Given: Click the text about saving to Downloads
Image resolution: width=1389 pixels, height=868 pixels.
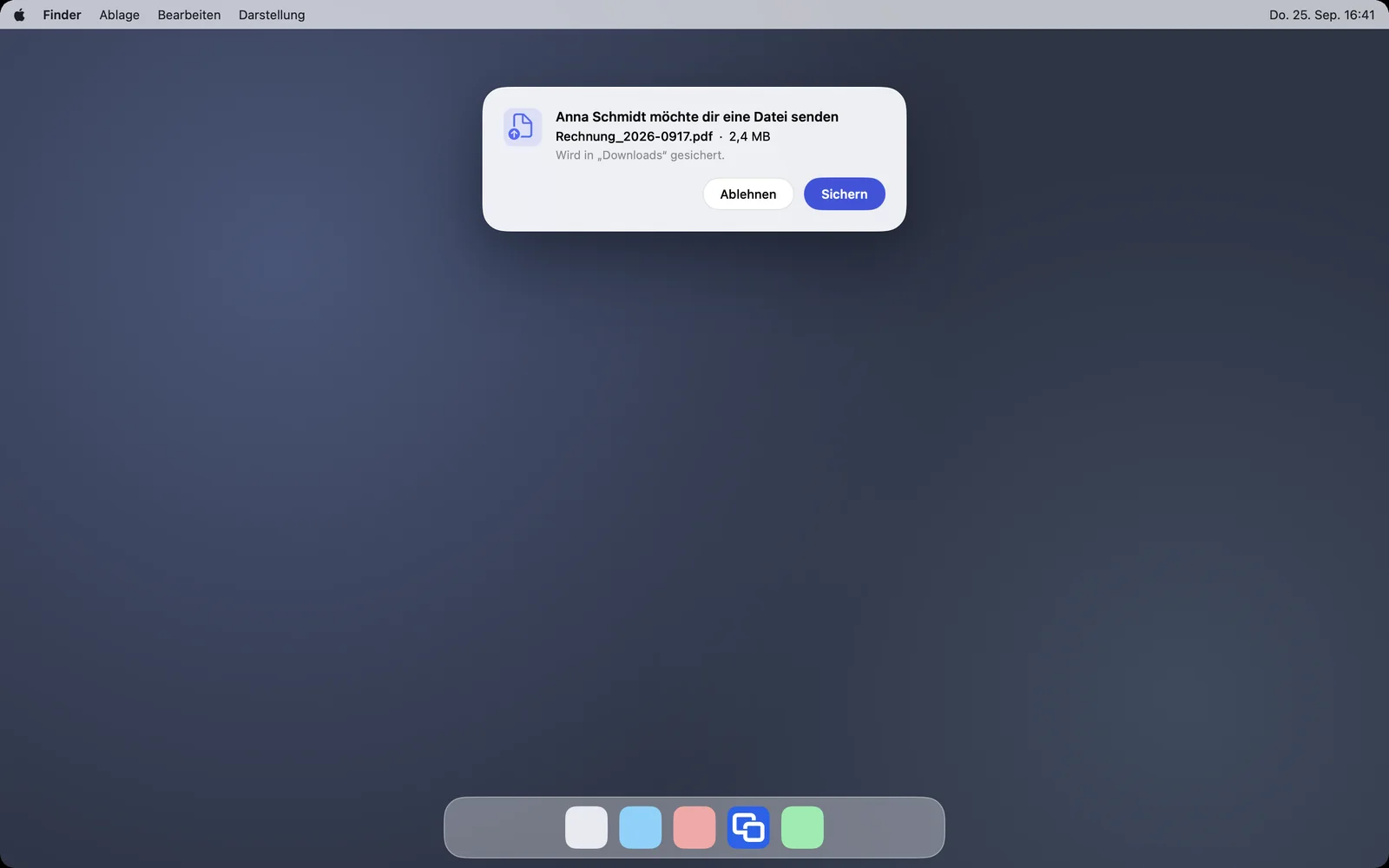Looking at the screenshot, I should tap(640, 155).
